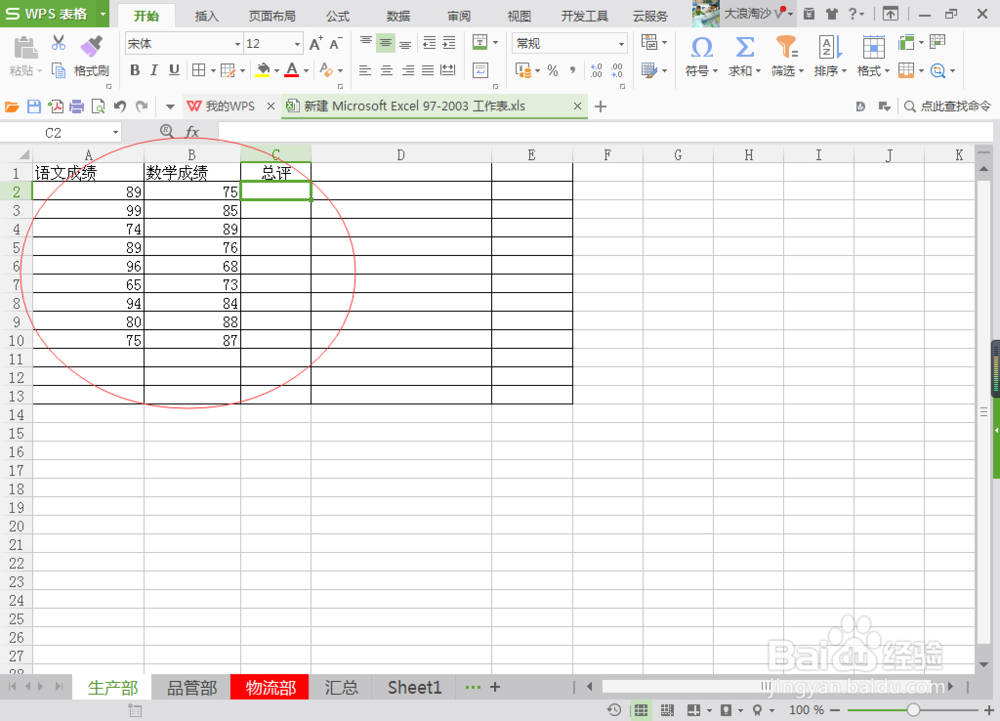The width and height of the screenshot is (1000, 721).
Task: Open the font size dropdown showing 12
Action: (298, 43)
